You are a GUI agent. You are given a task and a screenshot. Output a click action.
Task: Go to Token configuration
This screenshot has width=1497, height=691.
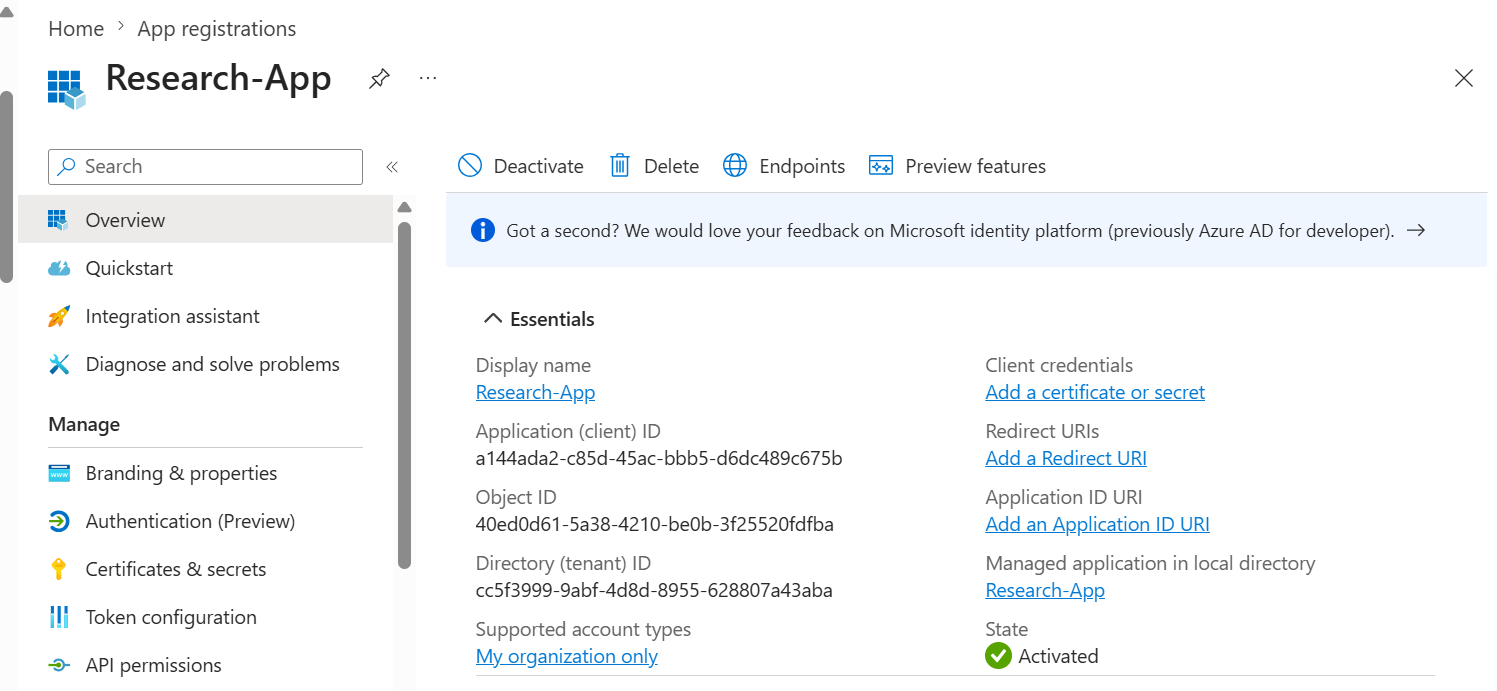205,617
